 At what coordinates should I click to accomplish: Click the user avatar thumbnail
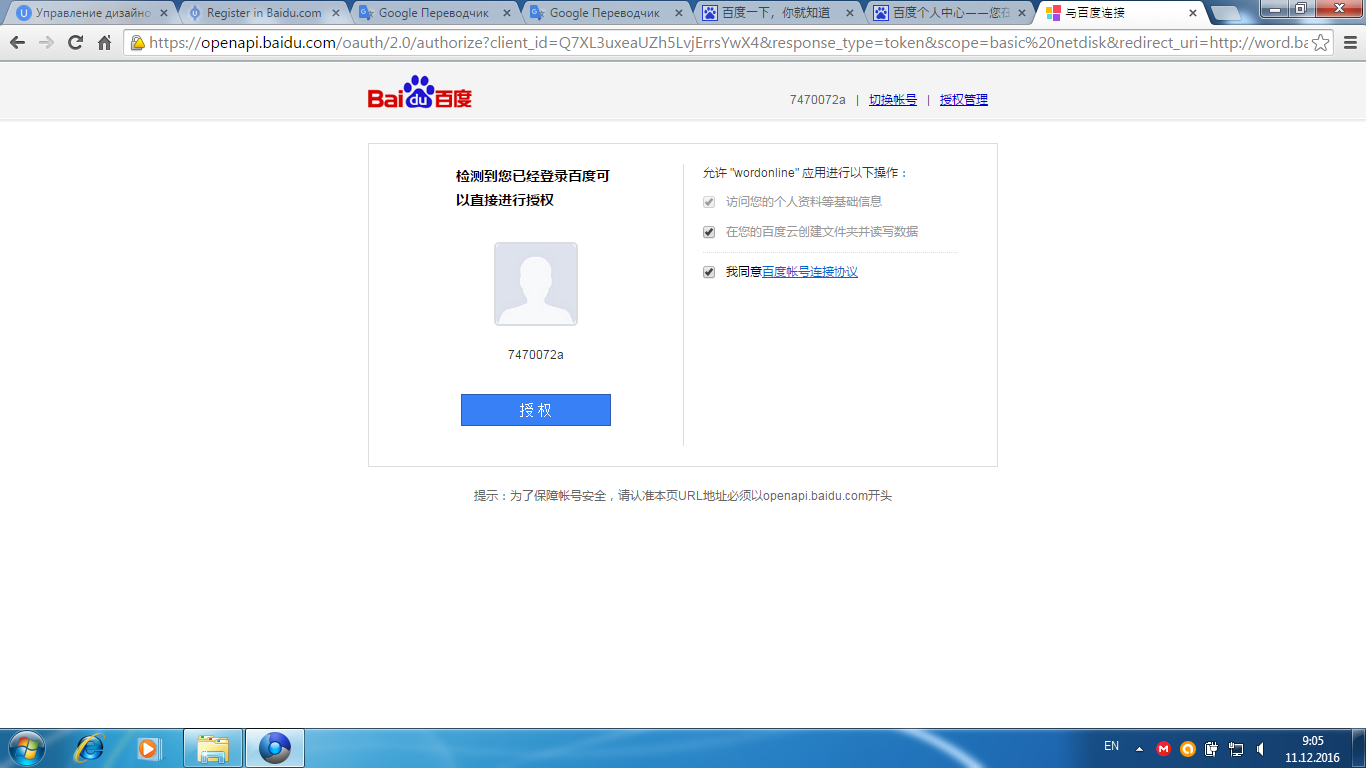[x=536, y=284]
